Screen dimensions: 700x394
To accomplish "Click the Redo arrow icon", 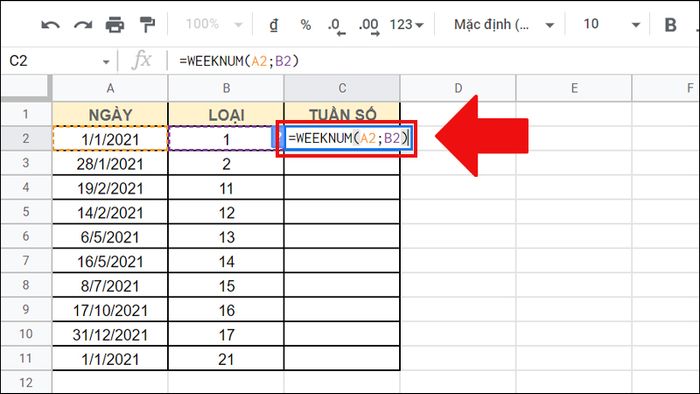I will click(83, 25).
